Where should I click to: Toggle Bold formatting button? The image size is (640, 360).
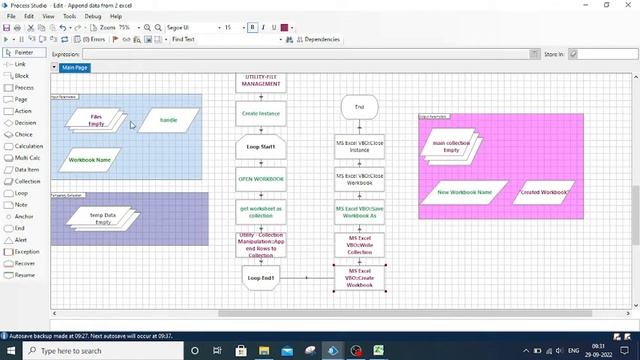252,28
